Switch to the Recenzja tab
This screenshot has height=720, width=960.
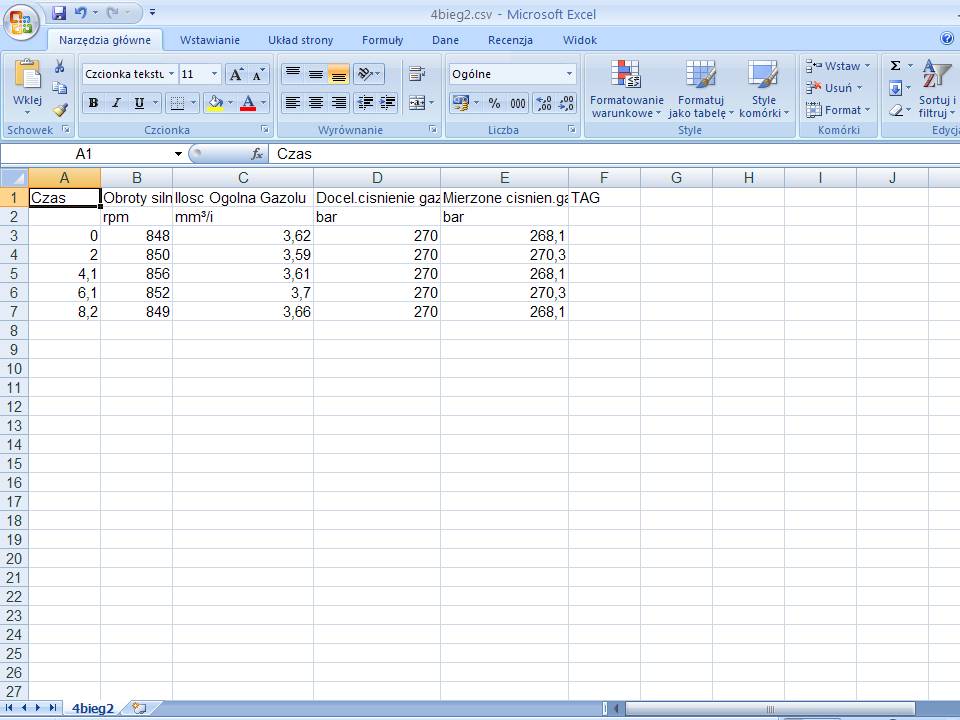click(510, 40)
